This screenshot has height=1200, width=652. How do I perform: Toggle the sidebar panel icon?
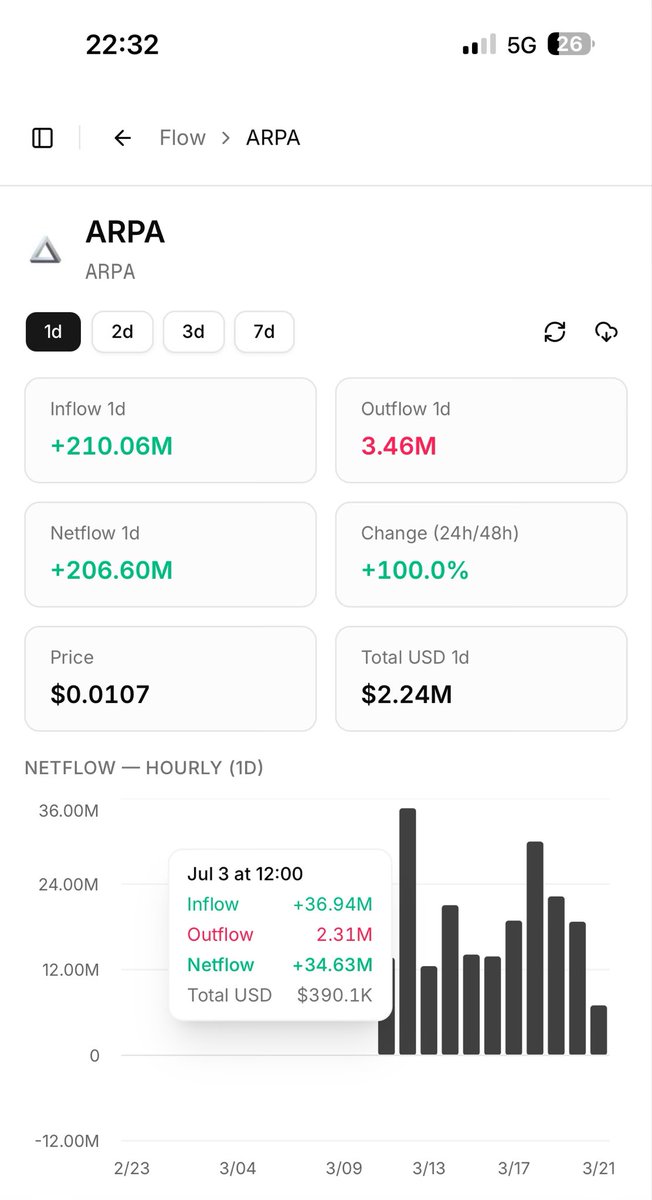point(42,138)
